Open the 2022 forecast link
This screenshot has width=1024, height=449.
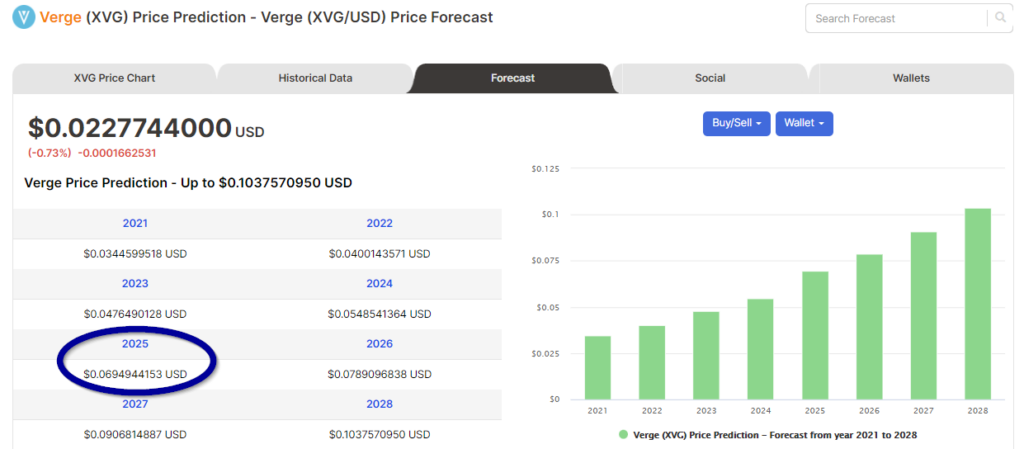click(379, 223)
